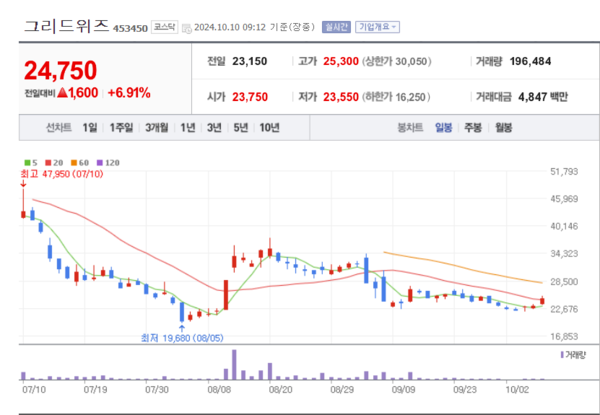
Task: Click the 고가 value 25,300
Action: (x=341, y=62)
